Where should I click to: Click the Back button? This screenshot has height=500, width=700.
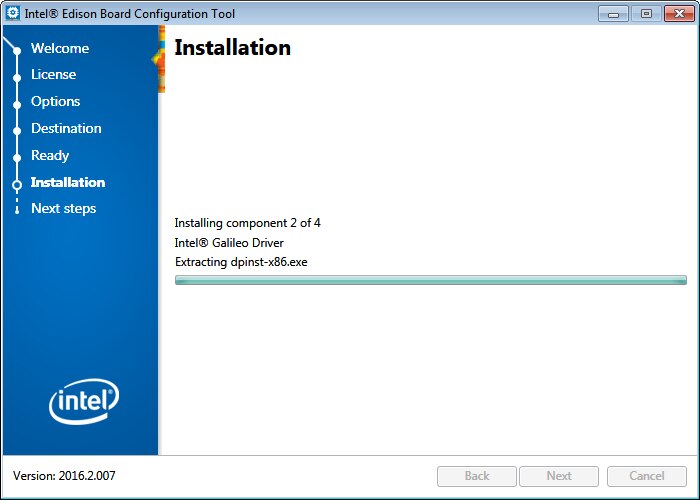click(x=477, y=476)
